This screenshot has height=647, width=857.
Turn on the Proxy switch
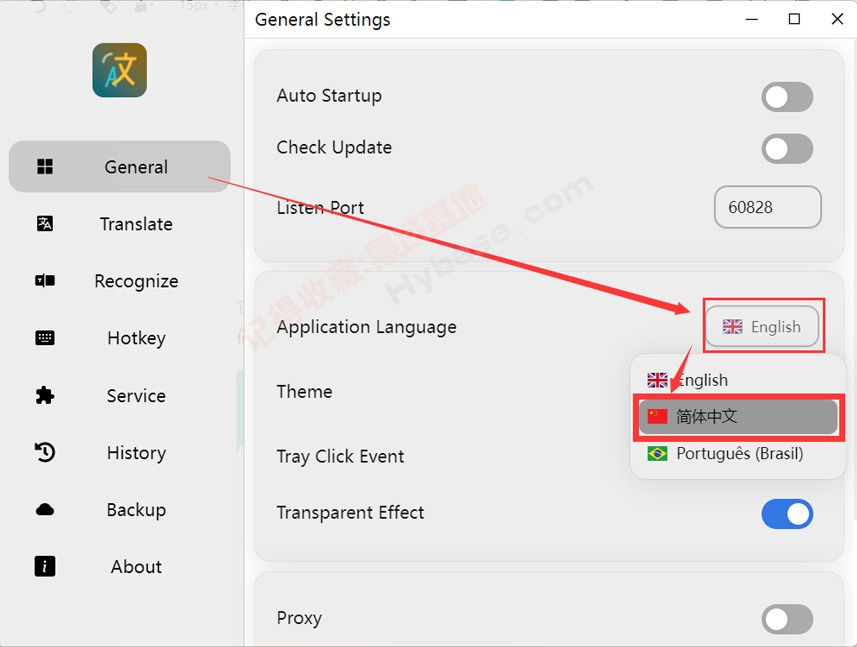pyautogui.click(x=787, y=619)
